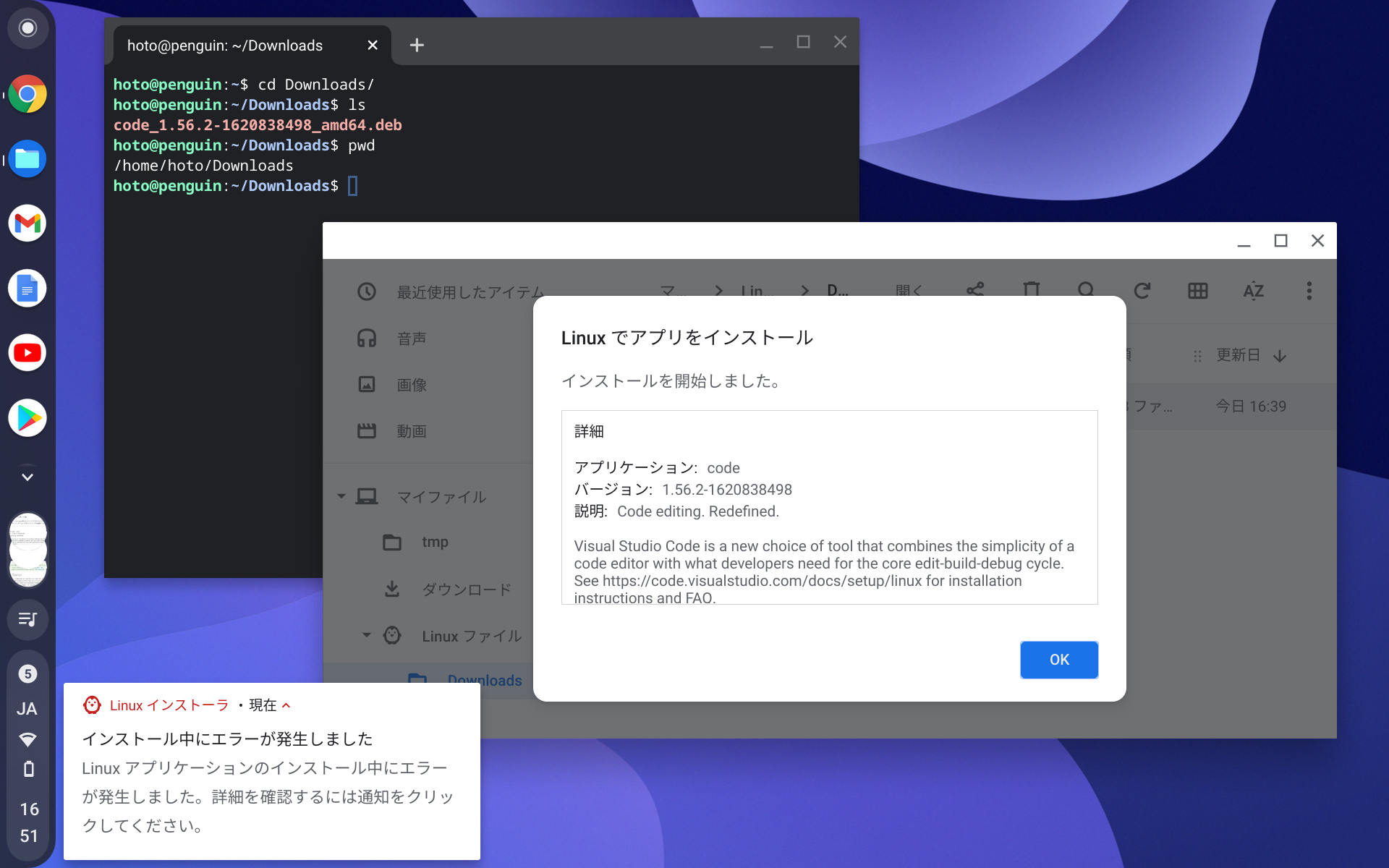This screenshot has width=1389, height=868.
Task: Open Play Store from the shelf
Action: click(27, 418)
